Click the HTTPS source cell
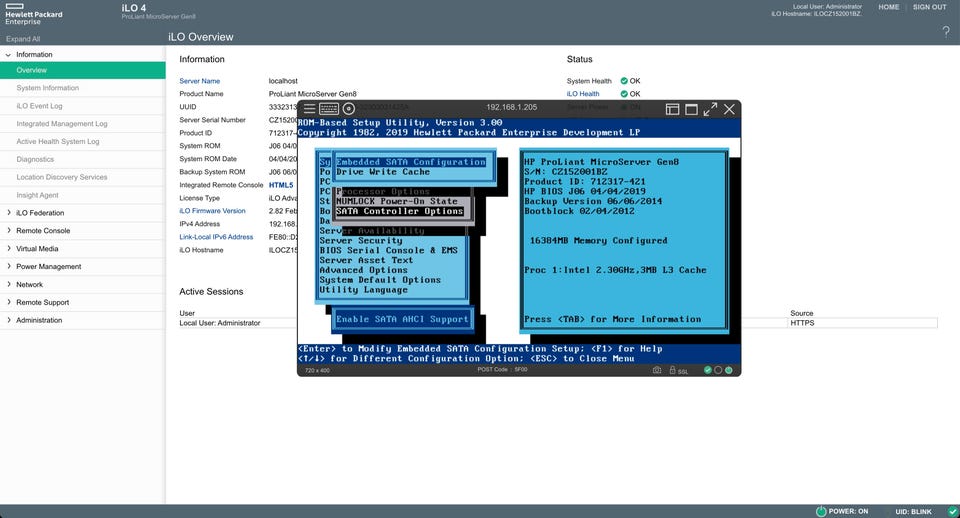 pos(802,323)
